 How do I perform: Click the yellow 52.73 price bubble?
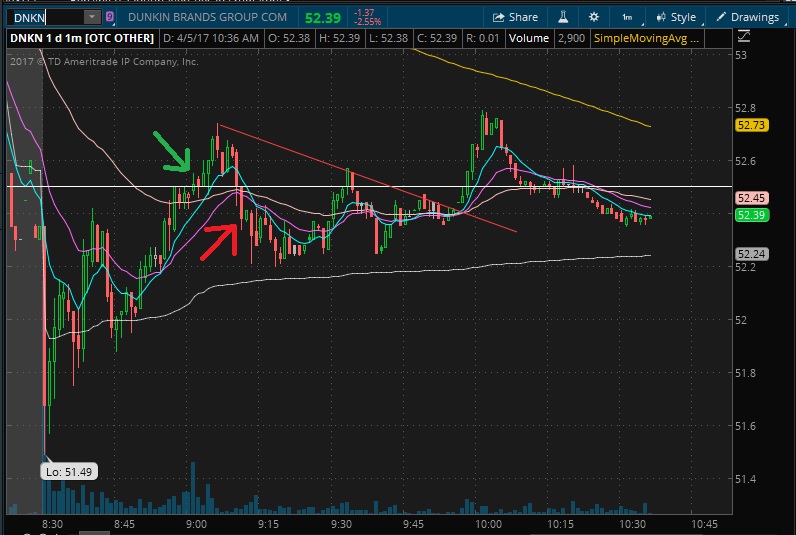(x=751, y=125)
